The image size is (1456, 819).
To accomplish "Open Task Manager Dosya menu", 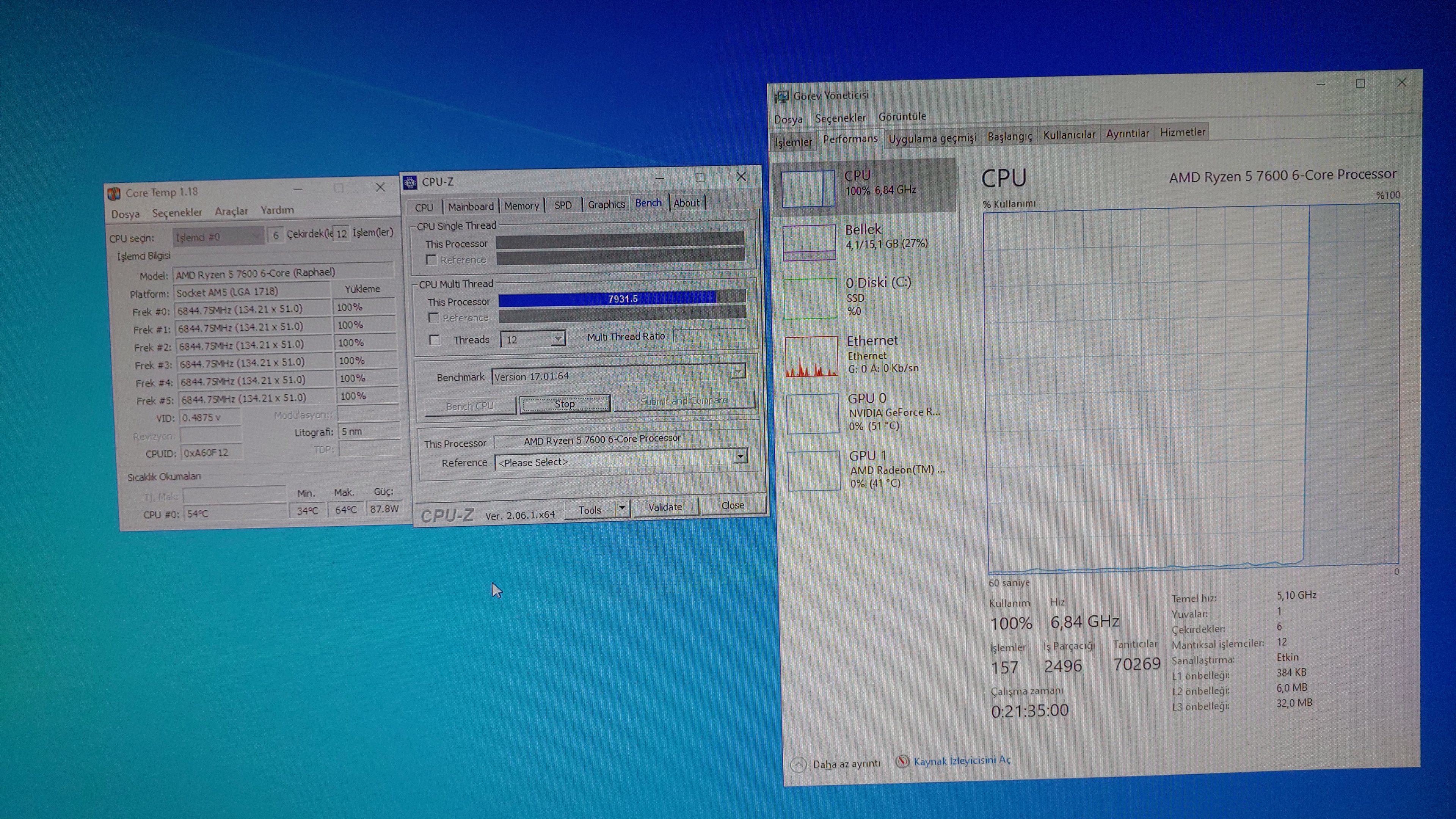I will [789, 119].
